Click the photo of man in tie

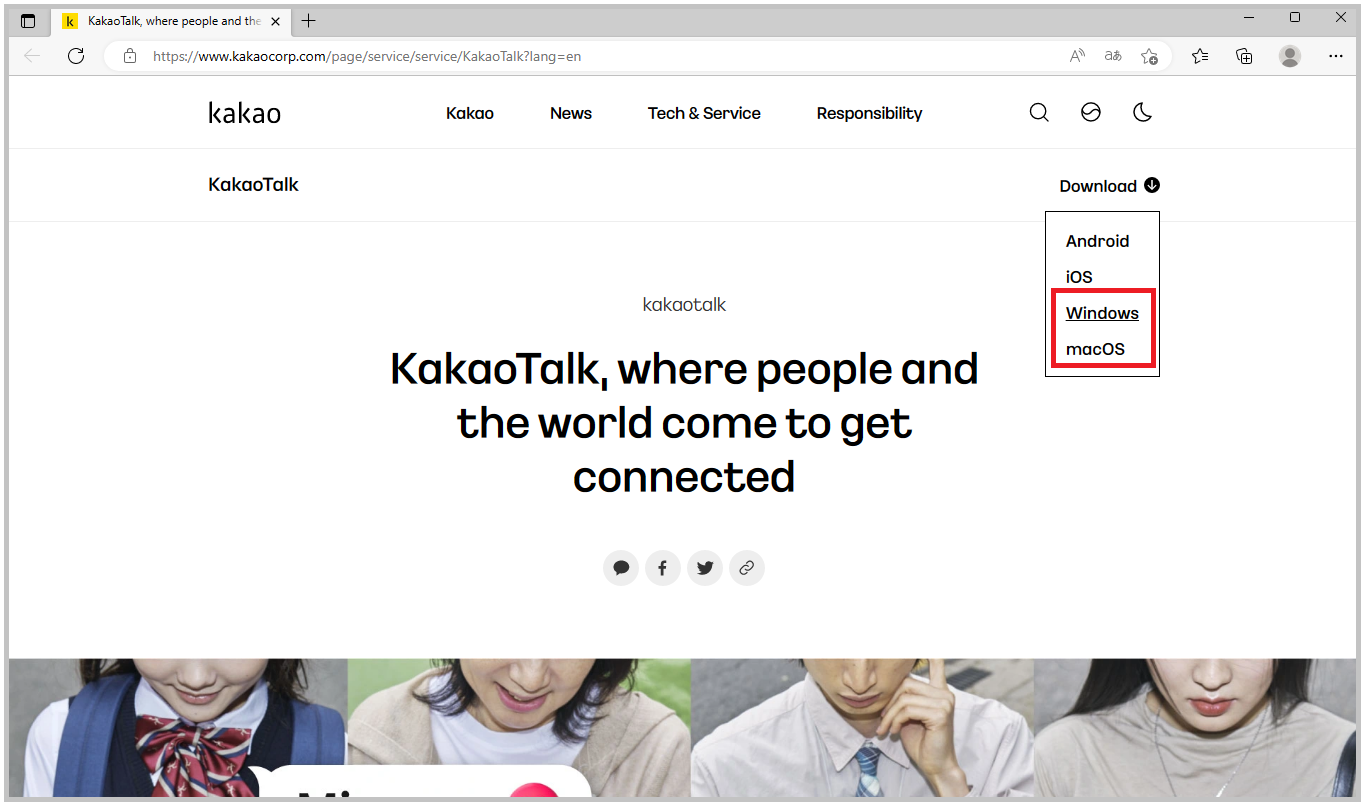click(862, 727)
